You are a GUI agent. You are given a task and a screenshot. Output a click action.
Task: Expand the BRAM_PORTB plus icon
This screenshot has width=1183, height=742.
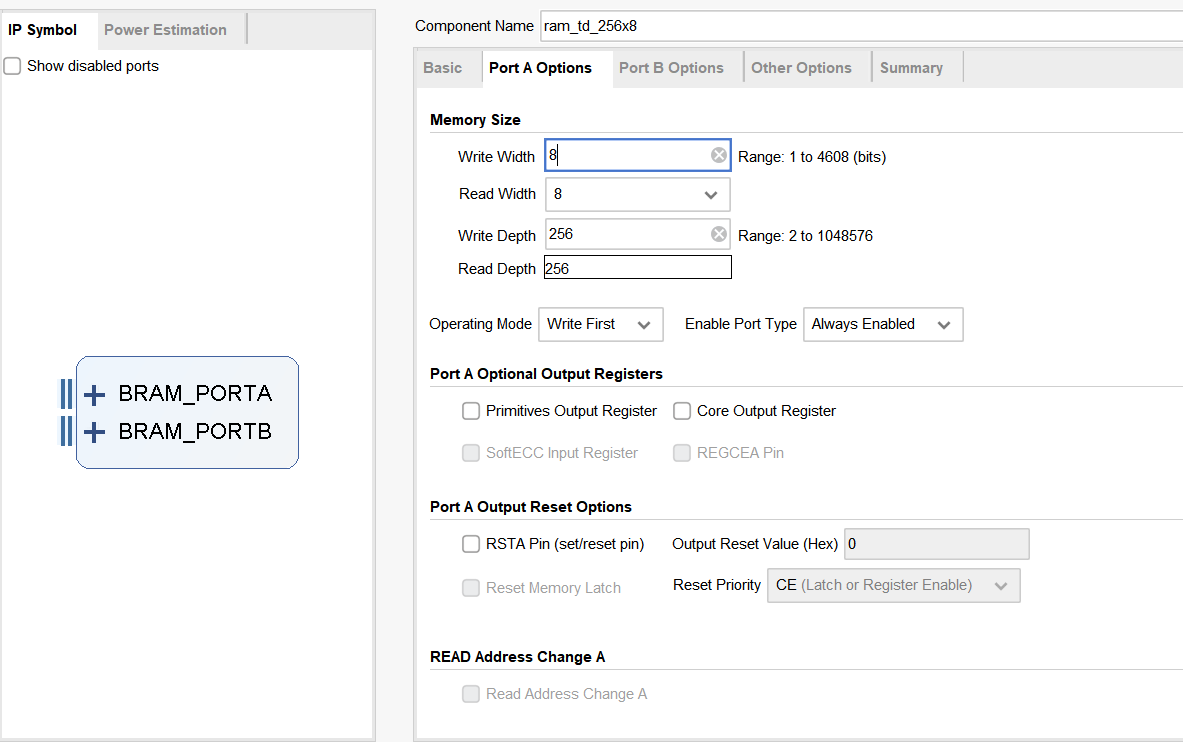coord(94,432)
